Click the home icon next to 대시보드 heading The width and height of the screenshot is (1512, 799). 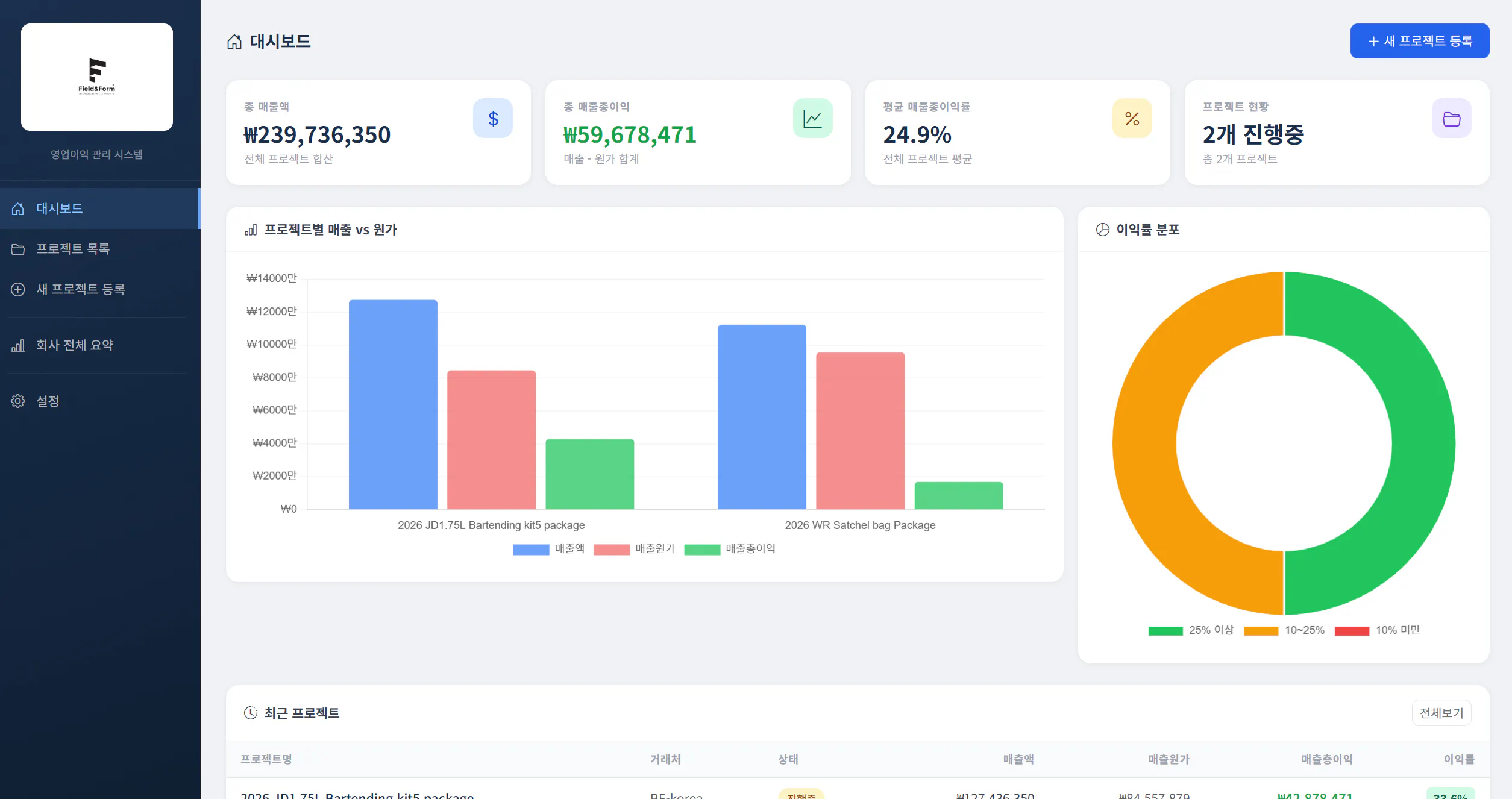click(234, 42)
